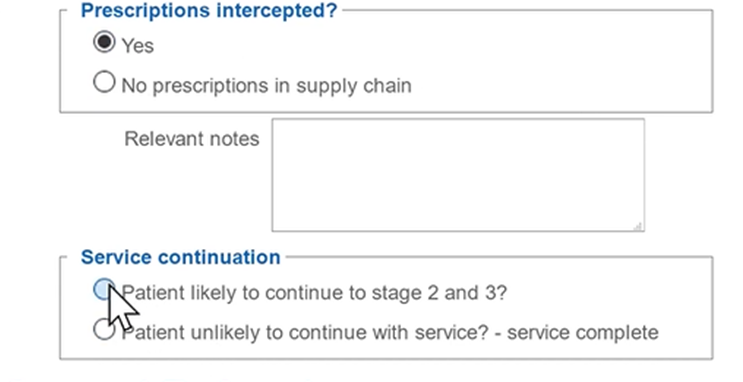Choose No prescriptions in supply chain radio
Screen dimensions: 743x382
[x=104, y=82]
